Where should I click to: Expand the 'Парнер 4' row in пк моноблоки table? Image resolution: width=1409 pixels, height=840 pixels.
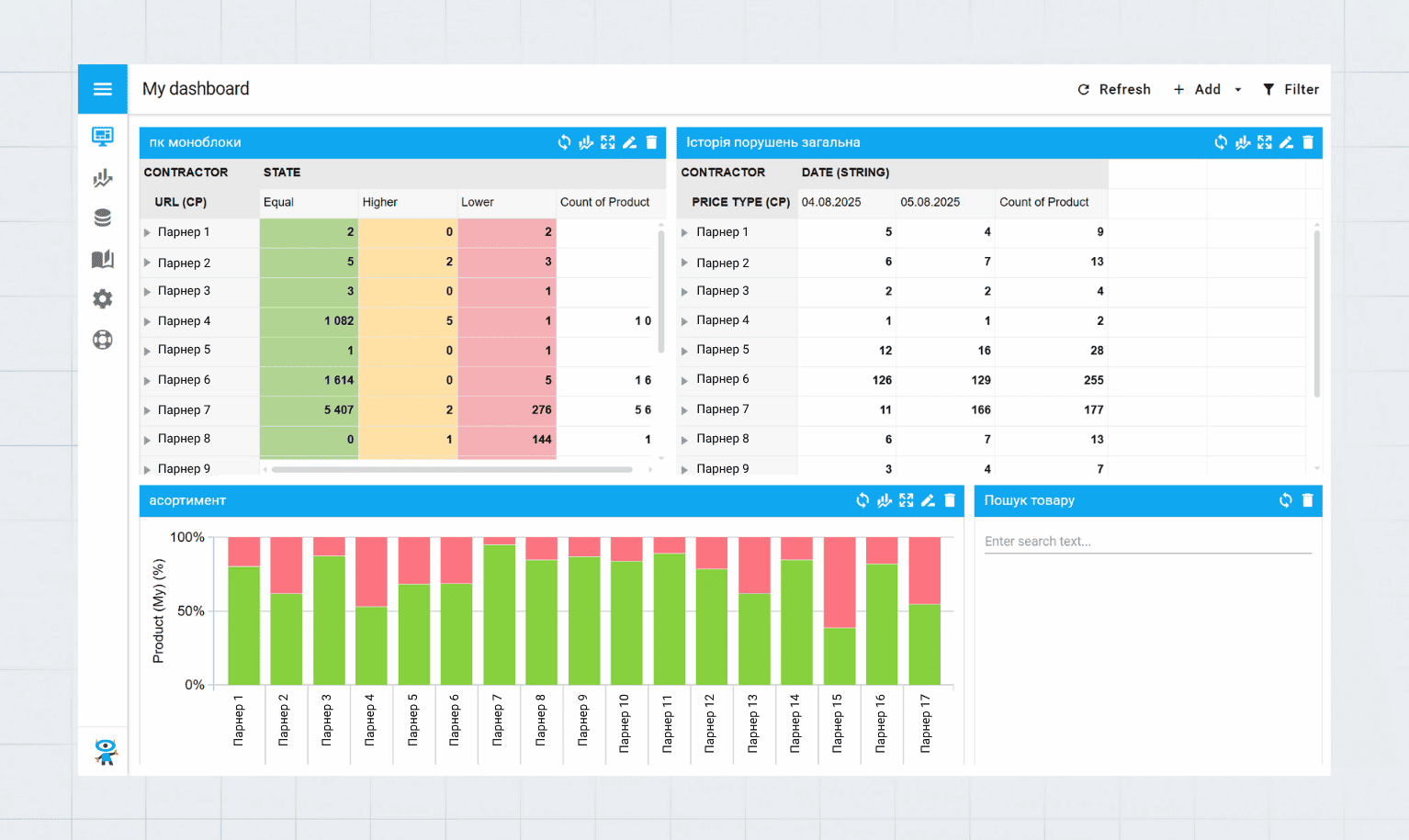click(148, 320)
